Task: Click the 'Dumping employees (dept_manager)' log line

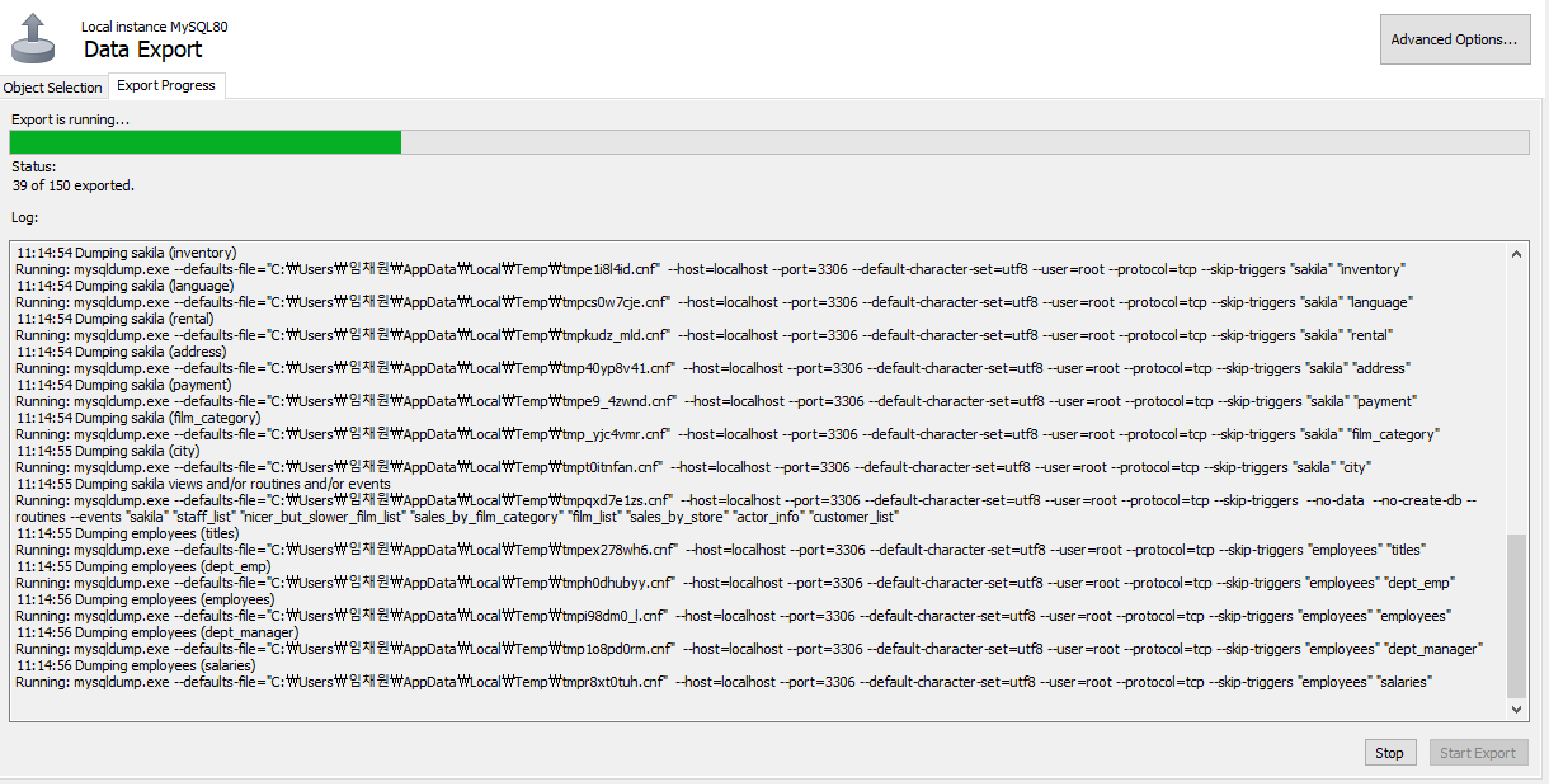Action: tap(157, 632)
